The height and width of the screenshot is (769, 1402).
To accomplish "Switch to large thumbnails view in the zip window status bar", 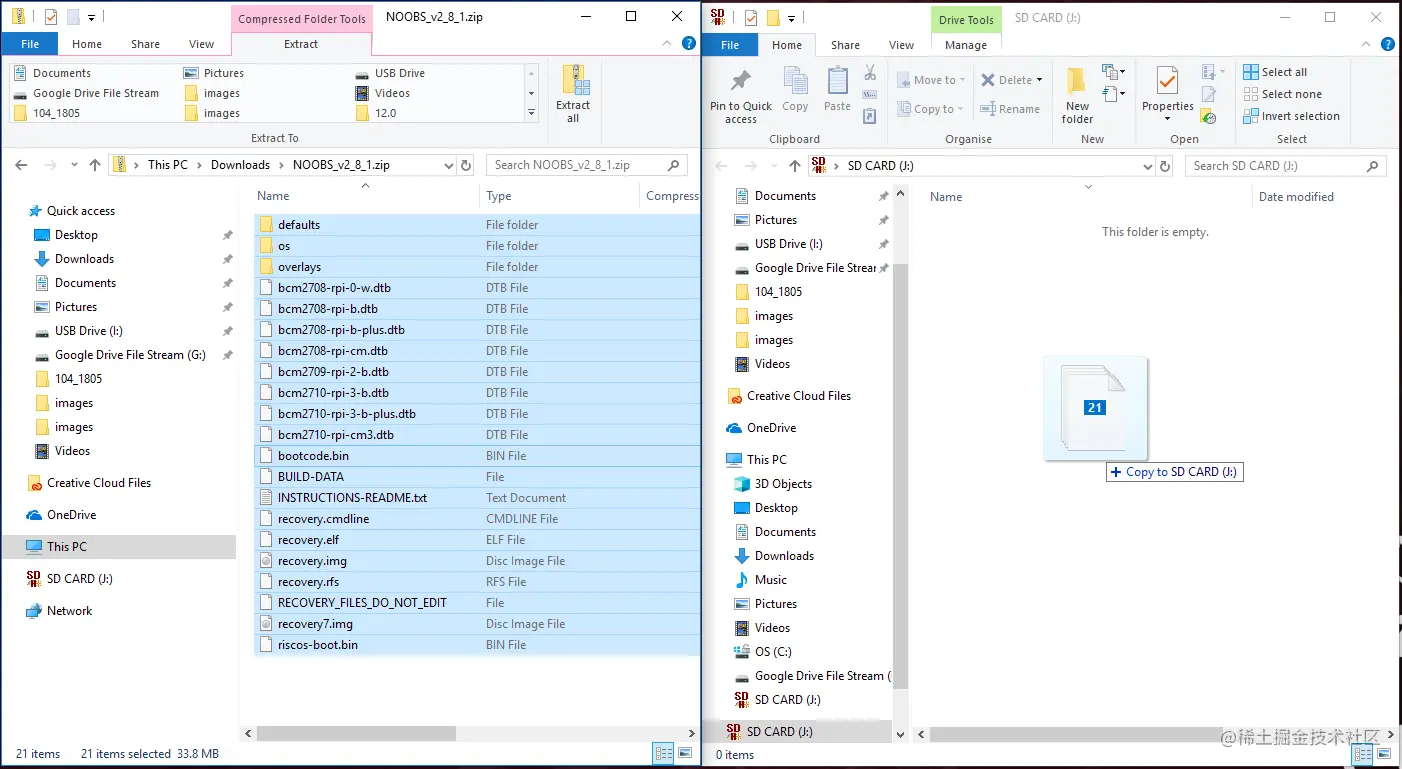I will tap(685, 753).
